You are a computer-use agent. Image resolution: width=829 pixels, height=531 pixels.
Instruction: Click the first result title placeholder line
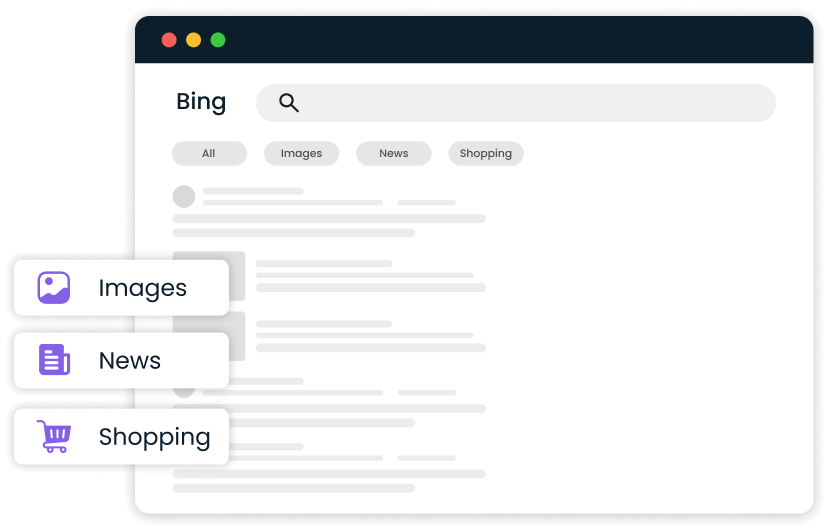point(253,190)
